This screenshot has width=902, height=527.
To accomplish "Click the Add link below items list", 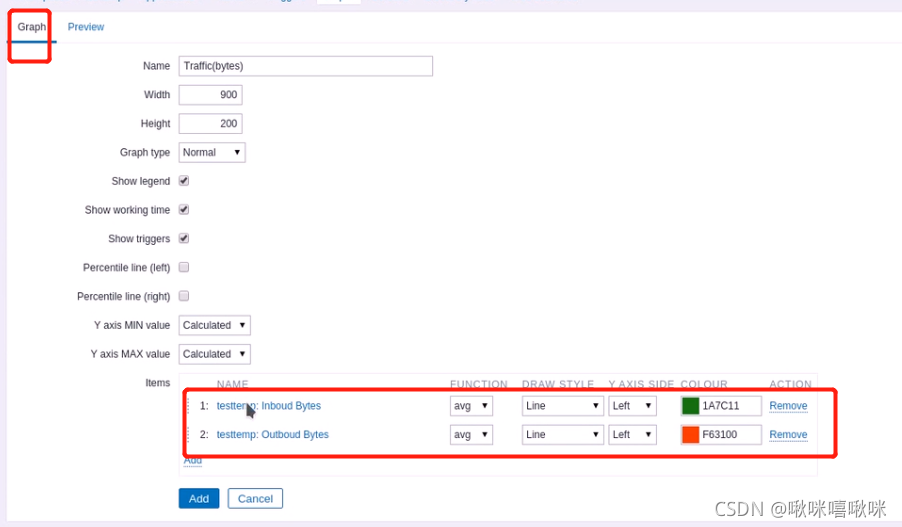I will coord(193,461).
